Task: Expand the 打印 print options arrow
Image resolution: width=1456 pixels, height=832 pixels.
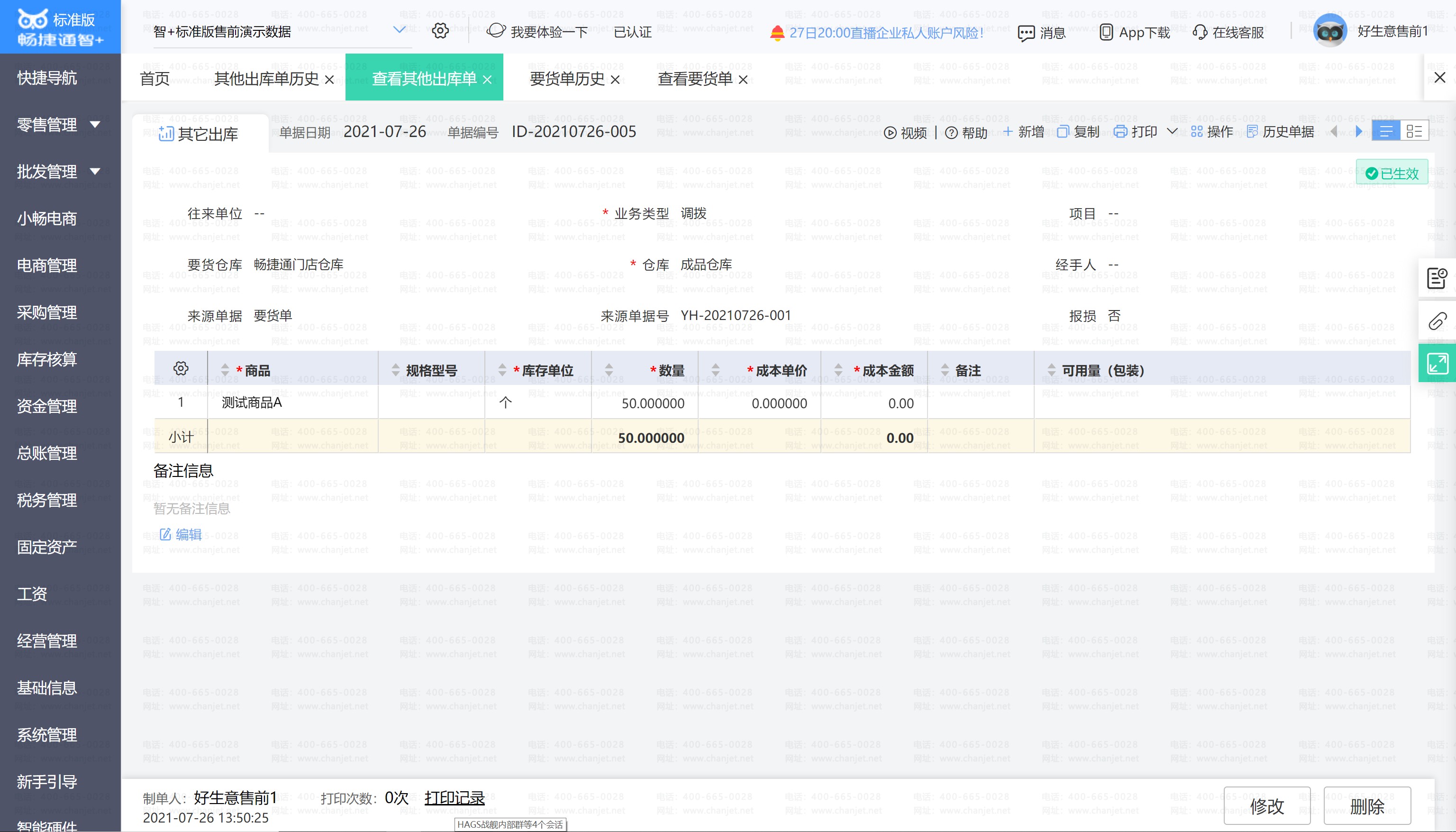Action: [x=1172, y=131]
